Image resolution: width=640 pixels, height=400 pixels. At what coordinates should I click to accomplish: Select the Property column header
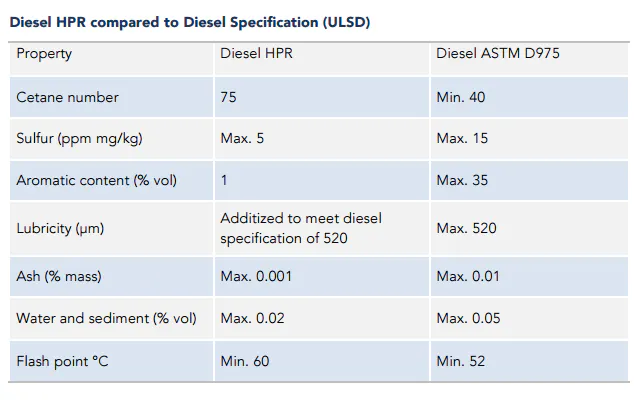point(44,54)
